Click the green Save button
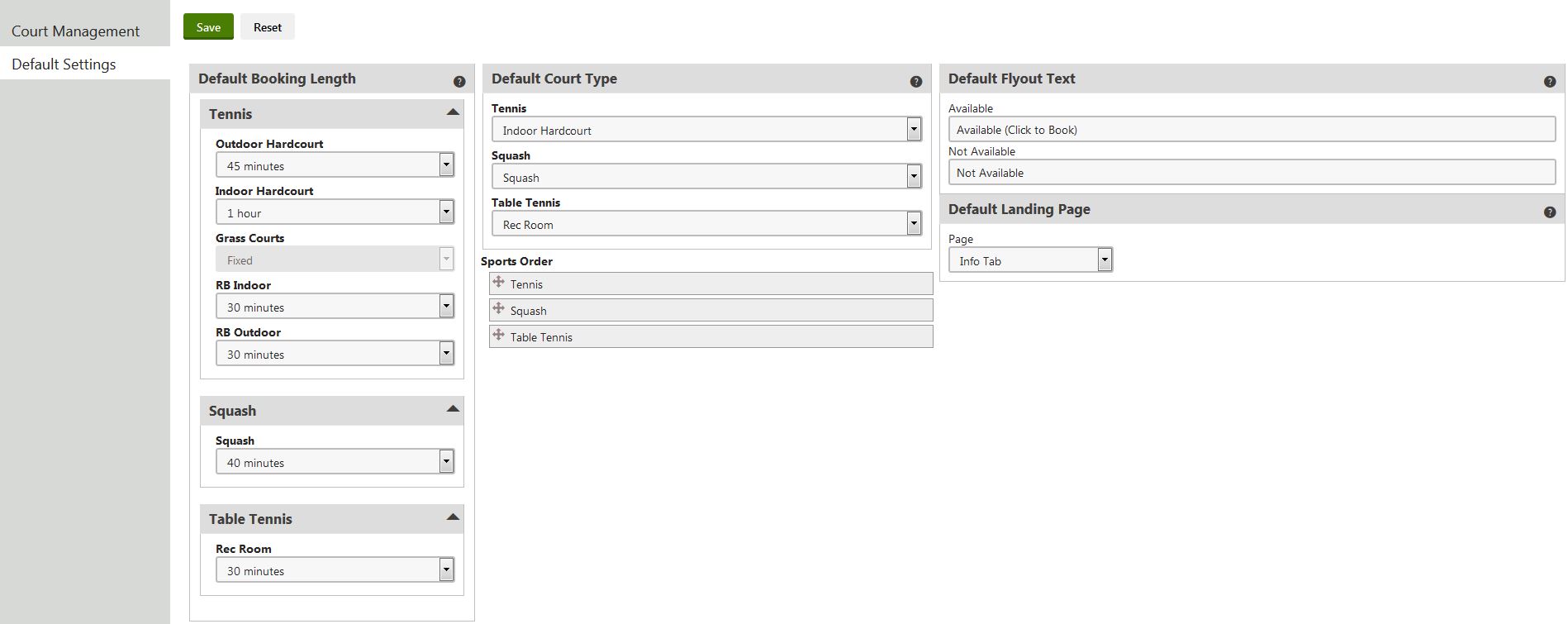 coord(208,27)
